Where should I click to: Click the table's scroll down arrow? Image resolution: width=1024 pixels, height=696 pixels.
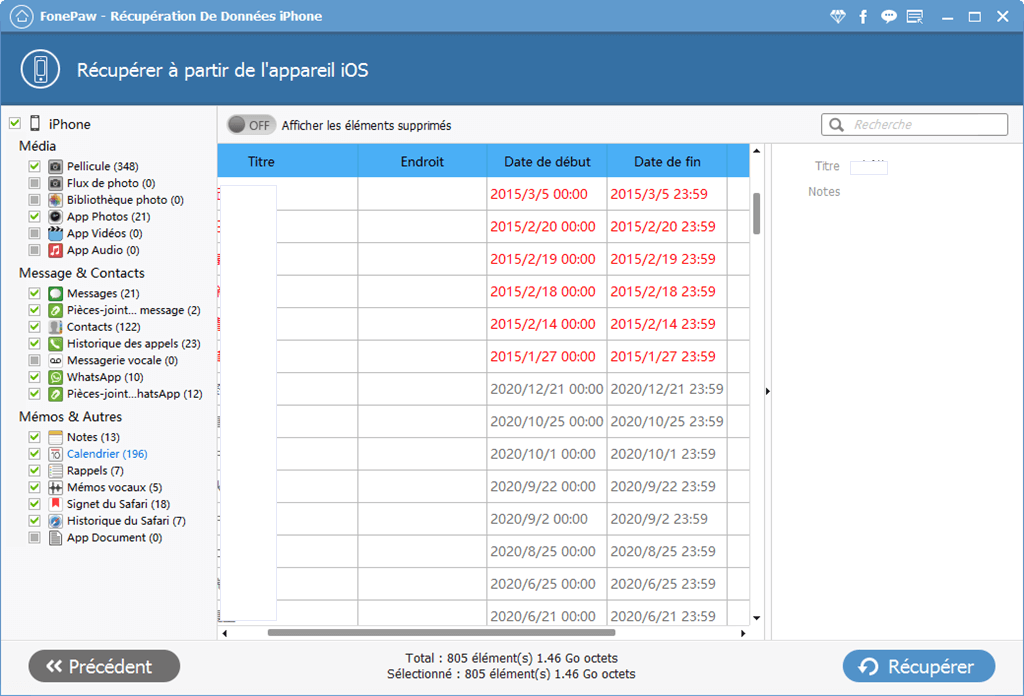[756, 618]
